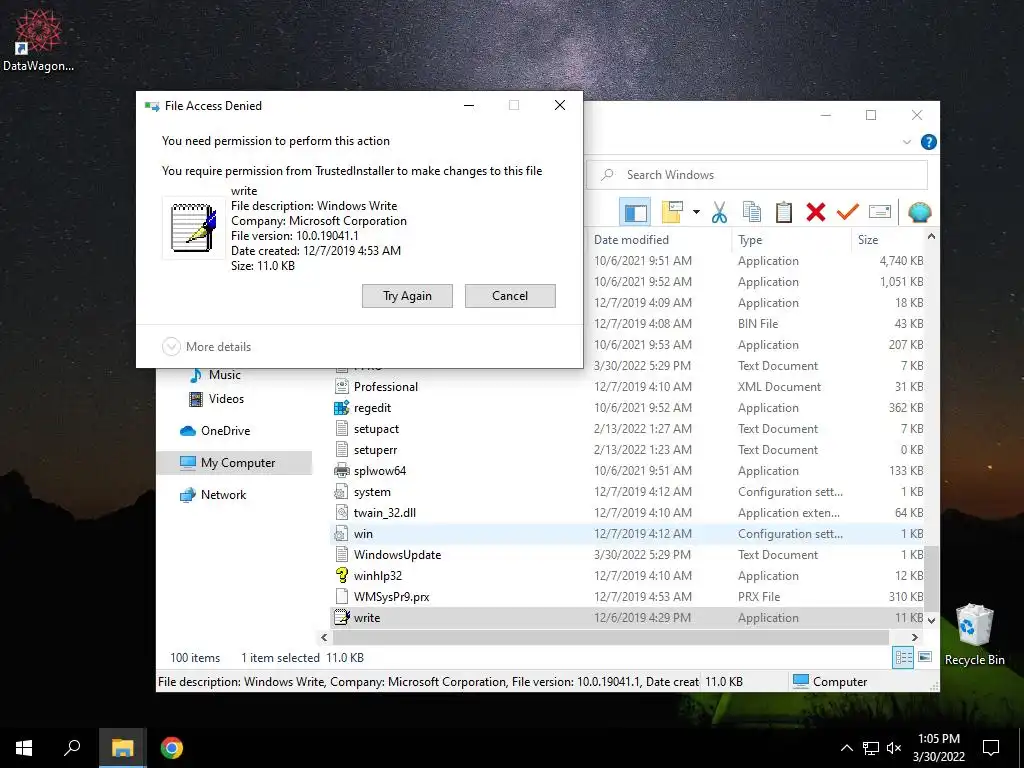Select OneDrive in the navigation pane

coord(225,431)
